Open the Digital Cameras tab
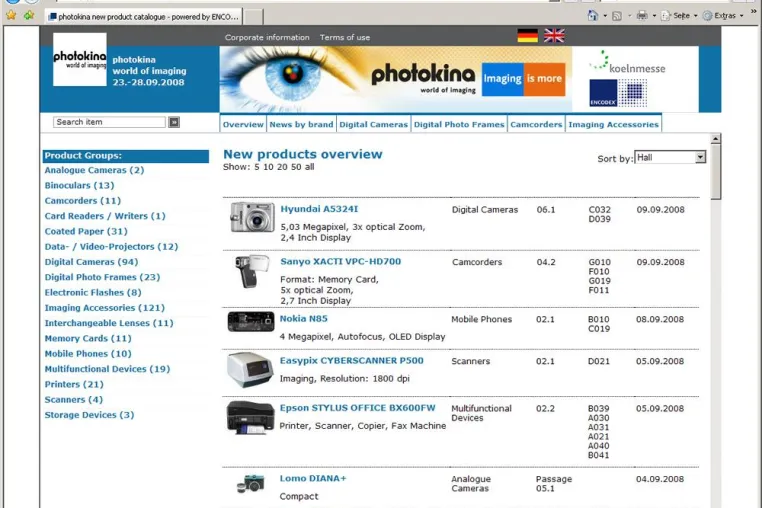 pyautogui.click(x=373, y=124)
